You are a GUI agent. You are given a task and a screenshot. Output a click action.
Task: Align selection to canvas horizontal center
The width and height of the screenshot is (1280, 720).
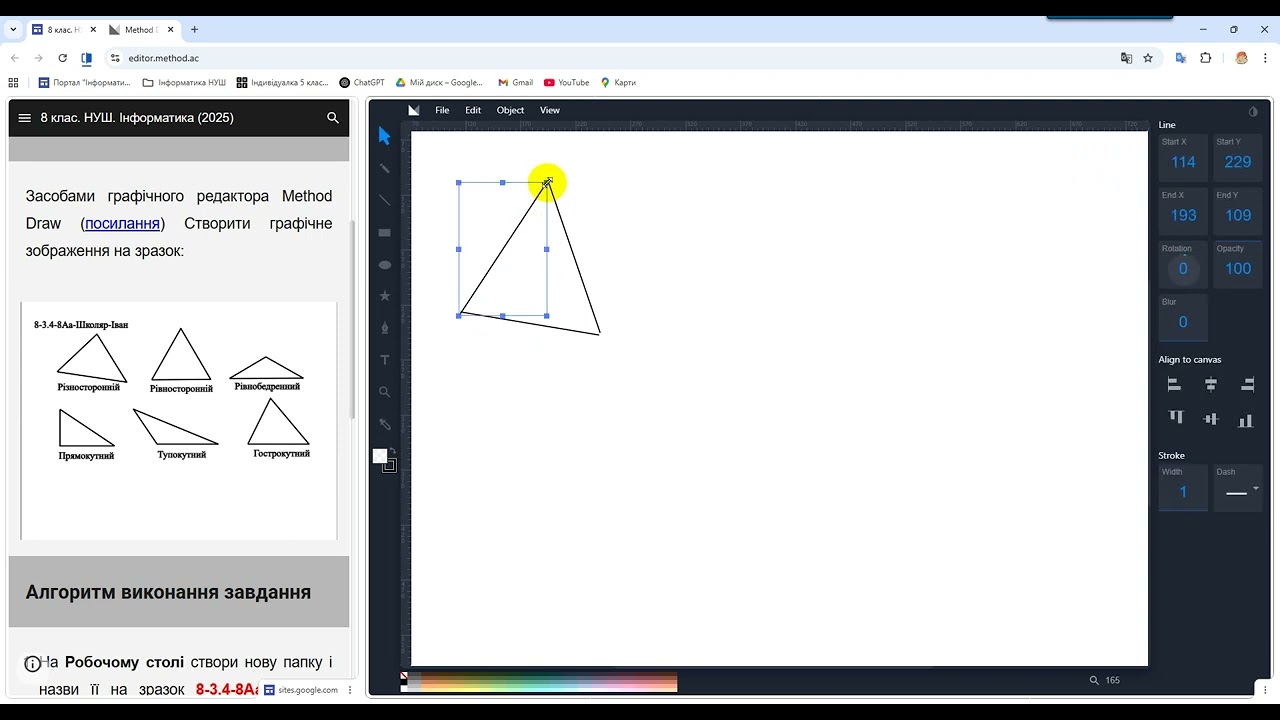click(1211, 384)
